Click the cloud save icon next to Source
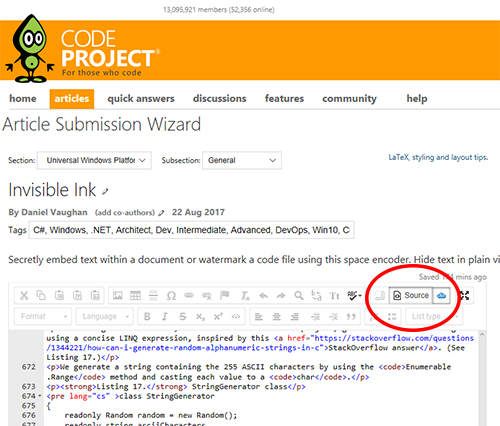This screenshot has width=500, height=426. pos(441,295)
